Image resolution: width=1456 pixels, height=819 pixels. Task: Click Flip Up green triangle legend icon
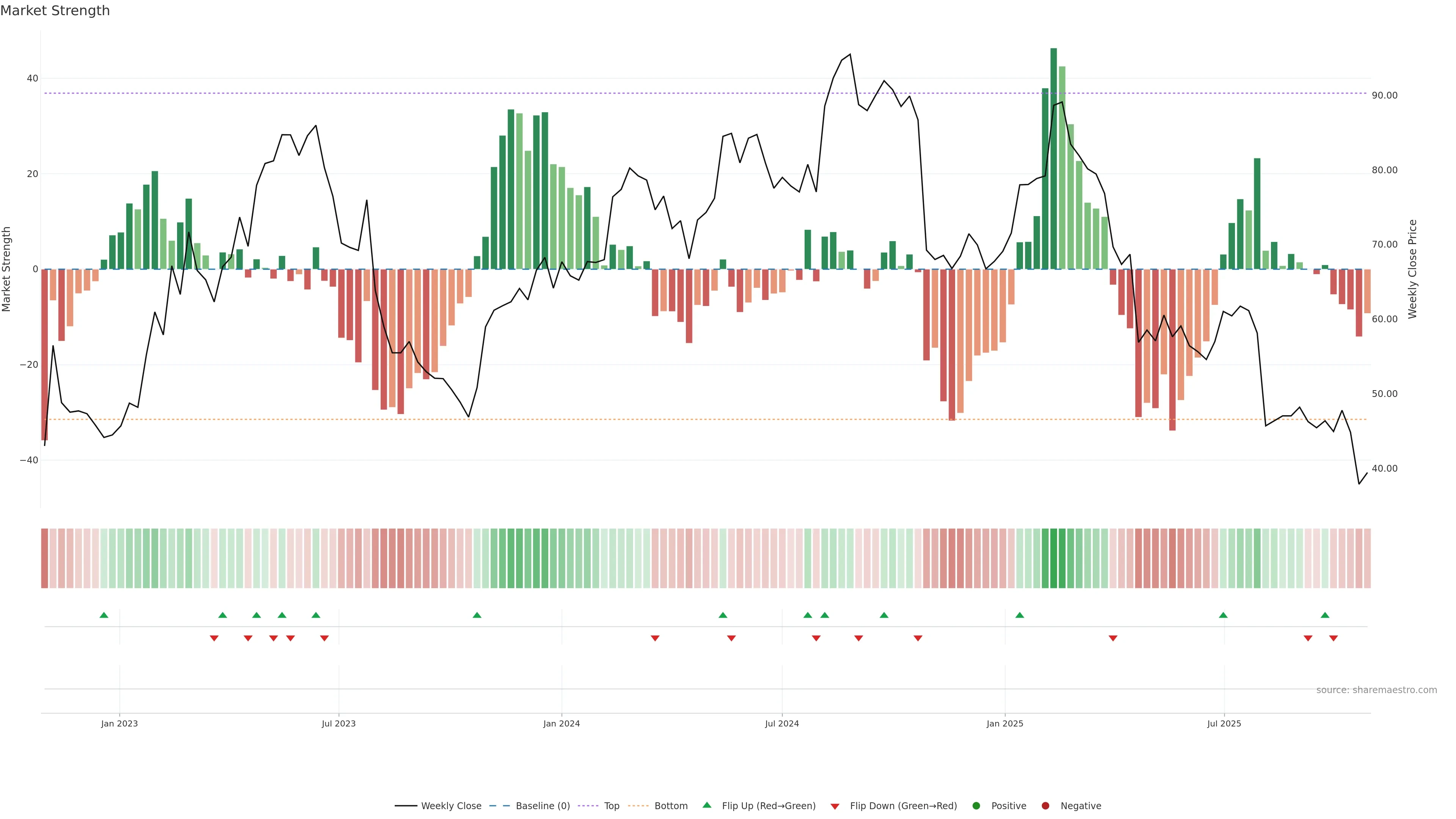[x=706, y=805]
